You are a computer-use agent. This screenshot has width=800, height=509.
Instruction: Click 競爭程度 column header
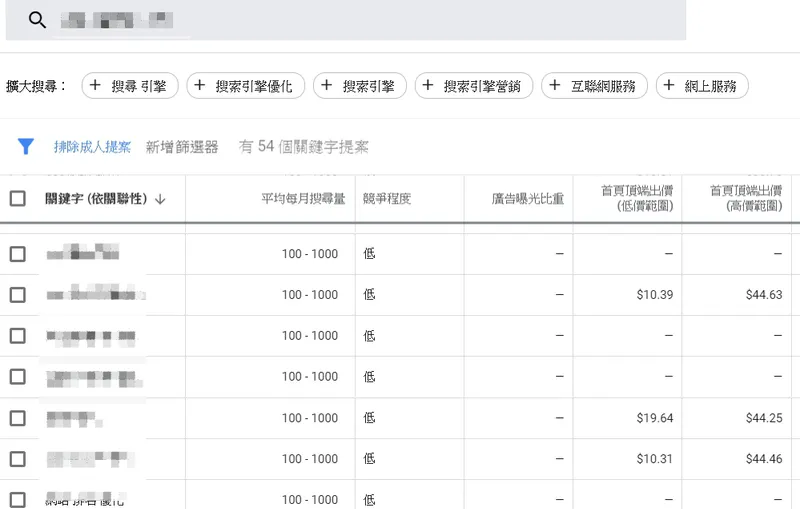click(386, 199)
